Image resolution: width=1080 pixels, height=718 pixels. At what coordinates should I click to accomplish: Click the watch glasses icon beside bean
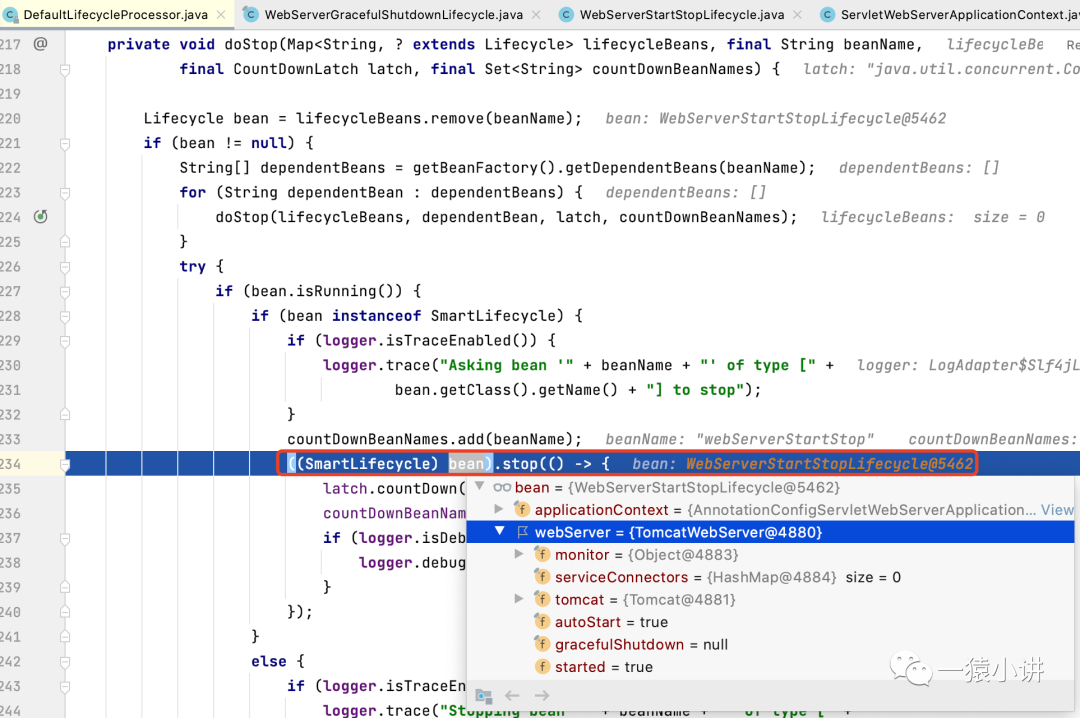501,487
